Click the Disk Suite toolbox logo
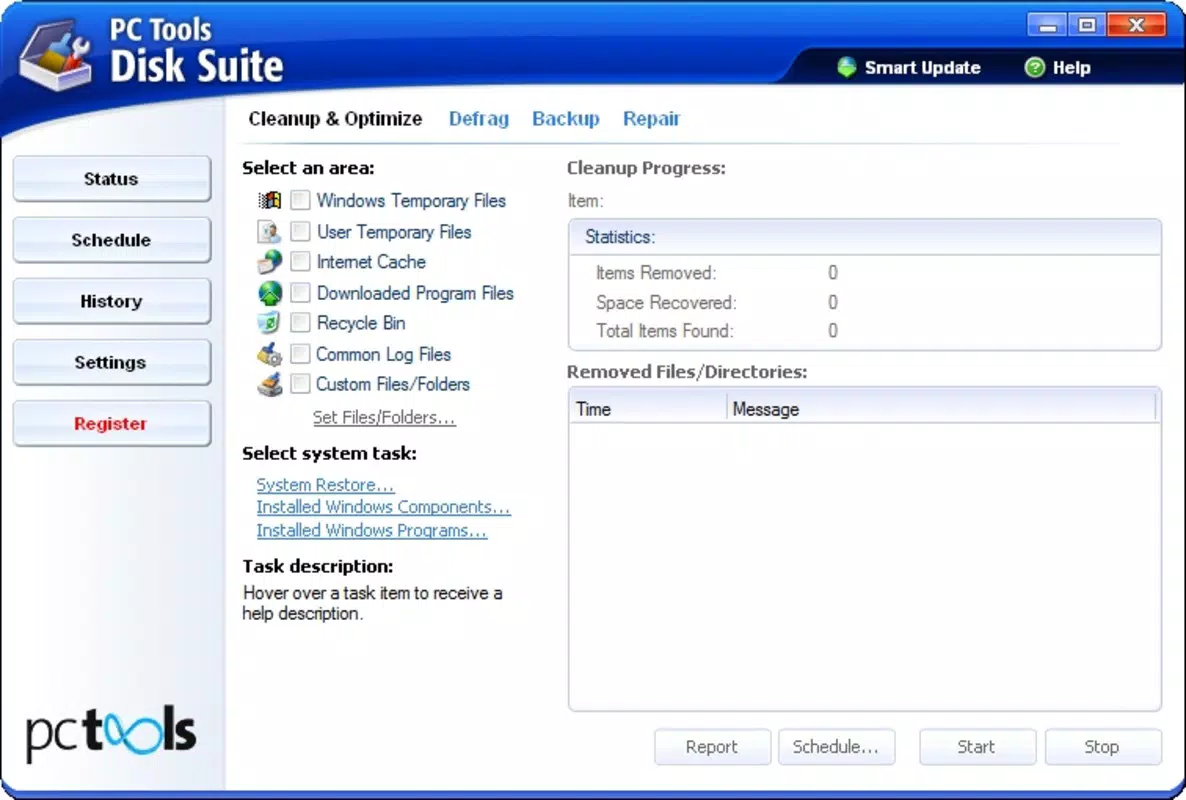The image size is (1186, 800). (54, 54)
